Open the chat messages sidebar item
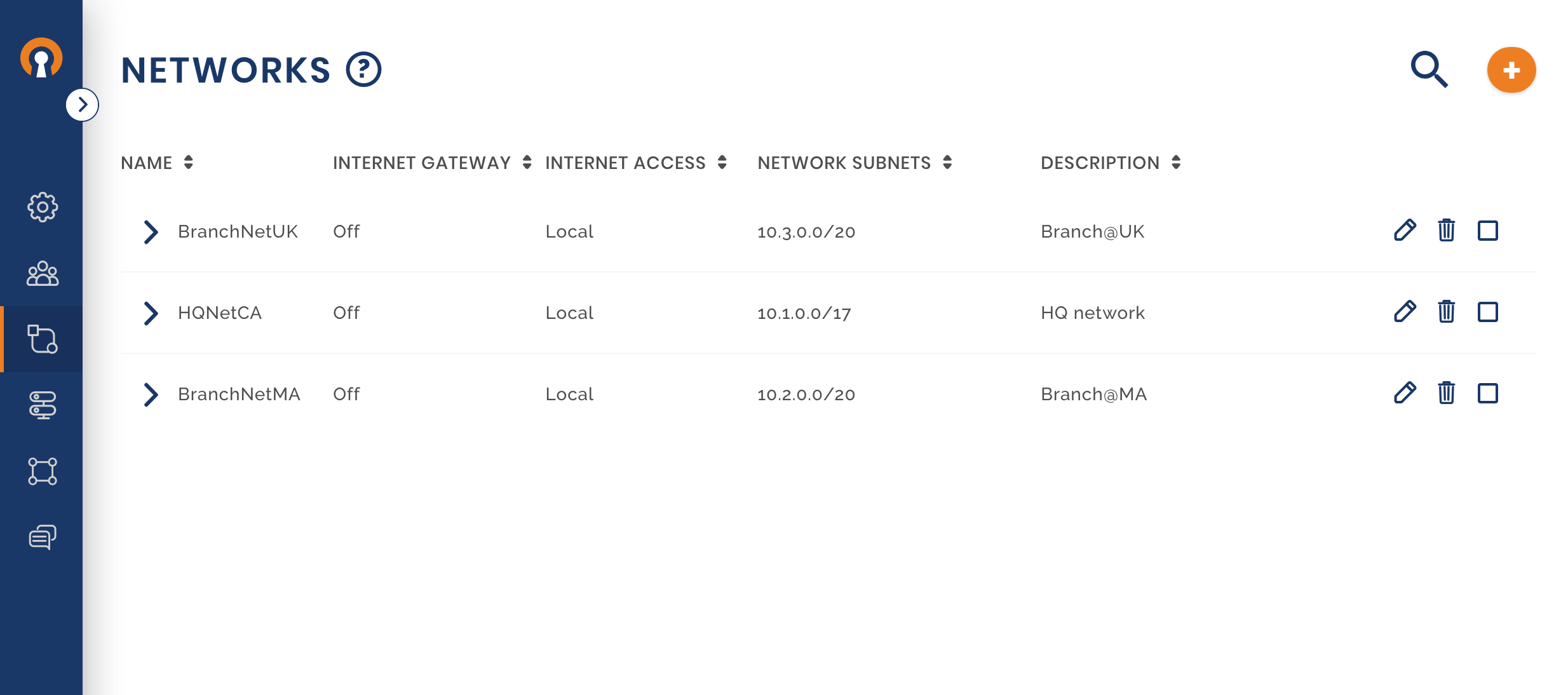1568x695 pixels. coord(43,537)
